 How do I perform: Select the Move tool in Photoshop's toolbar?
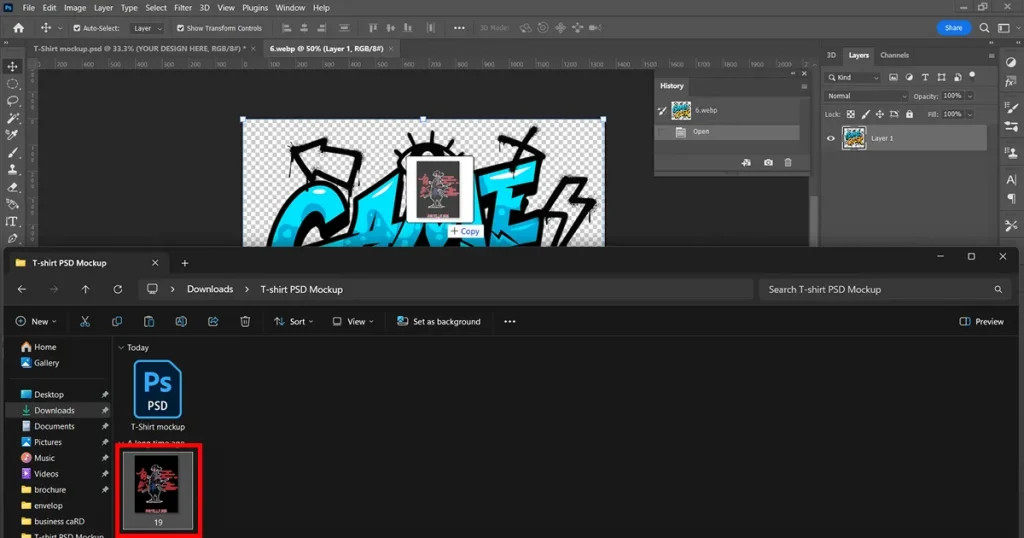(x=12, y=67)
